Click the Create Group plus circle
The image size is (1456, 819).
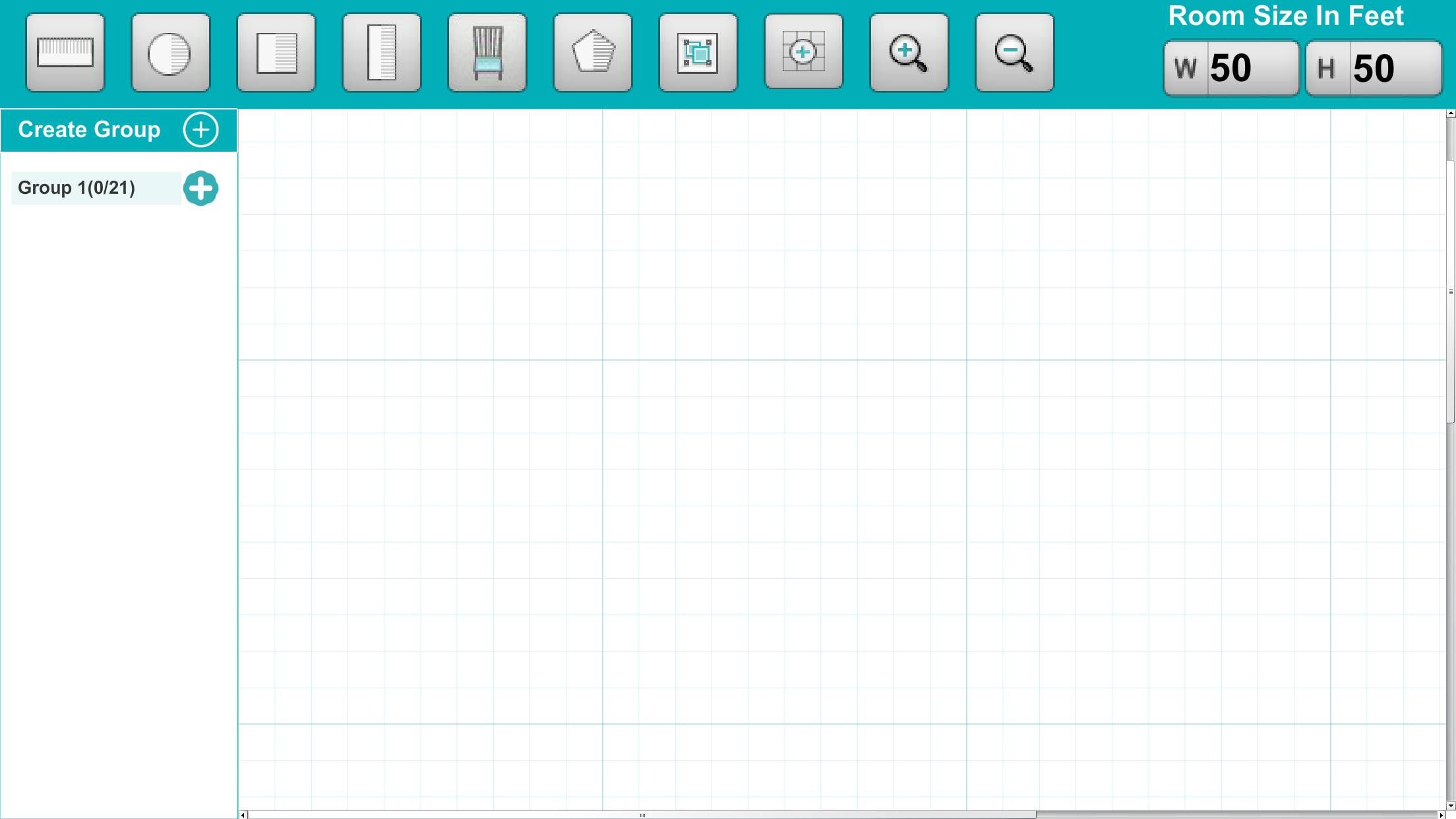pyautogui.click(x=201, y=129)
